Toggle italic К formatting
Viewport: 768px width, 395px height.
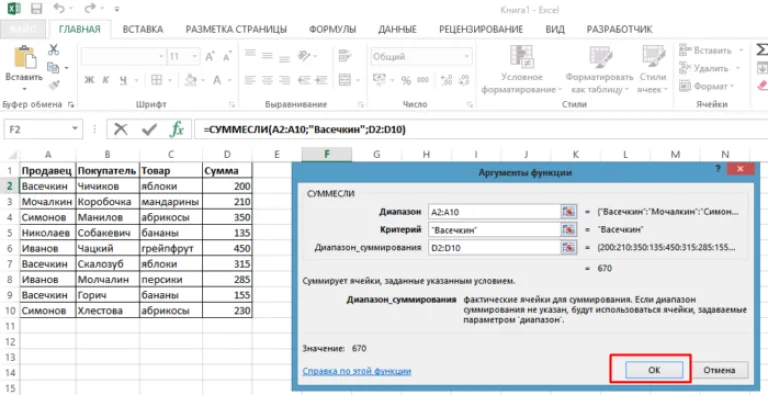click(x=106, y=80)
